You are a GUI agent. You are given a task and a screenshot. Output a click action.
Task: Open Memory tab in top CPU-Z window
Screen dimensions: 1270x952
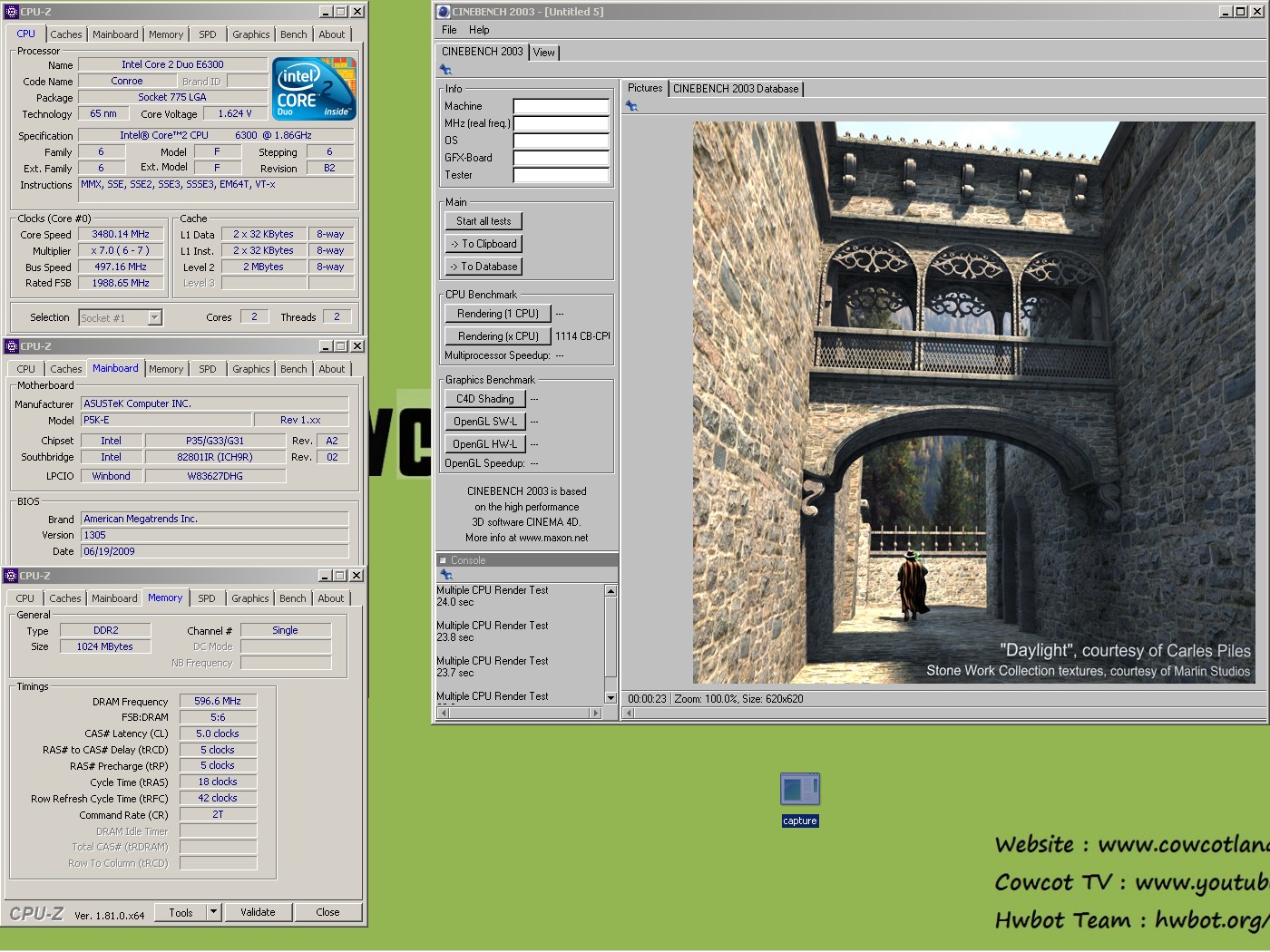pyautogui.click(x=166, y=34)
